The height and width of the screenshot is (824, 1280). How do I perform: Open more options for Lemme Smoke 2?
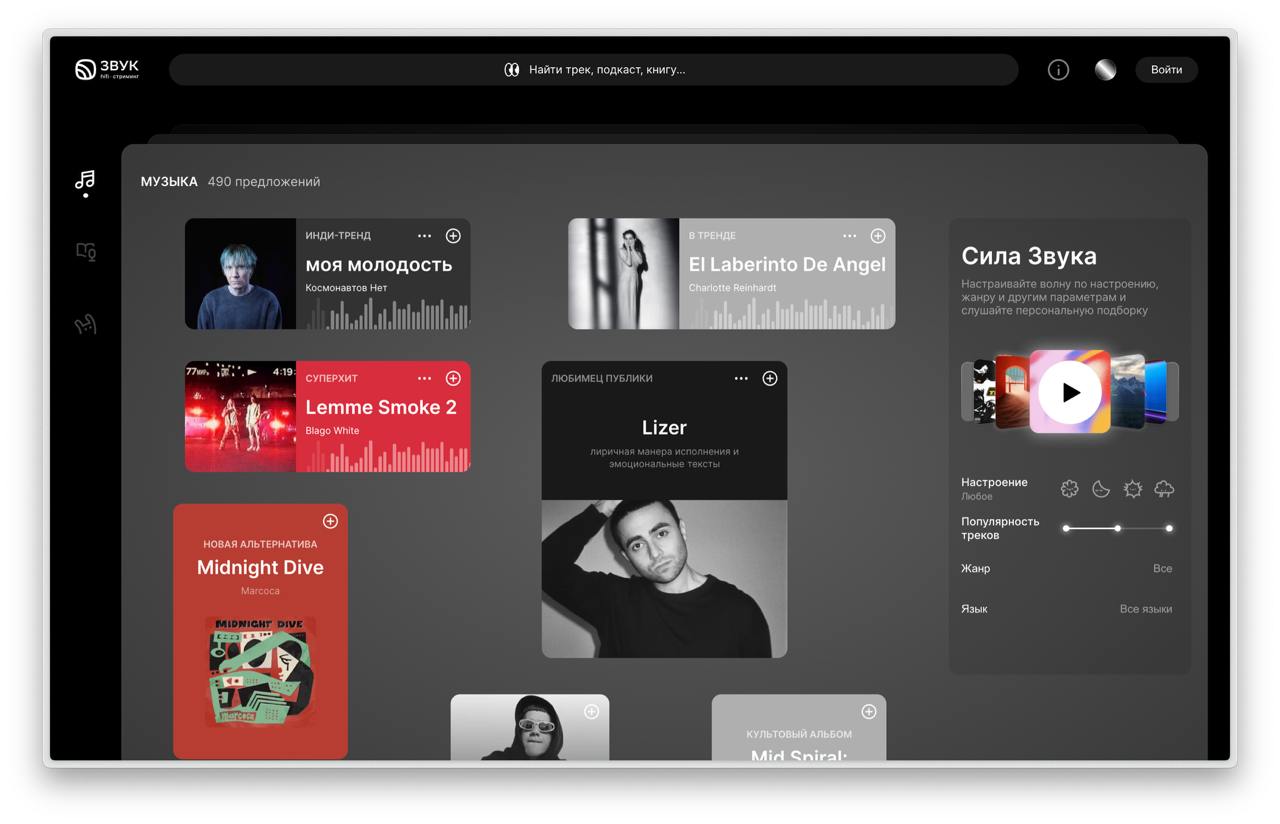click(x=425, y=379)
